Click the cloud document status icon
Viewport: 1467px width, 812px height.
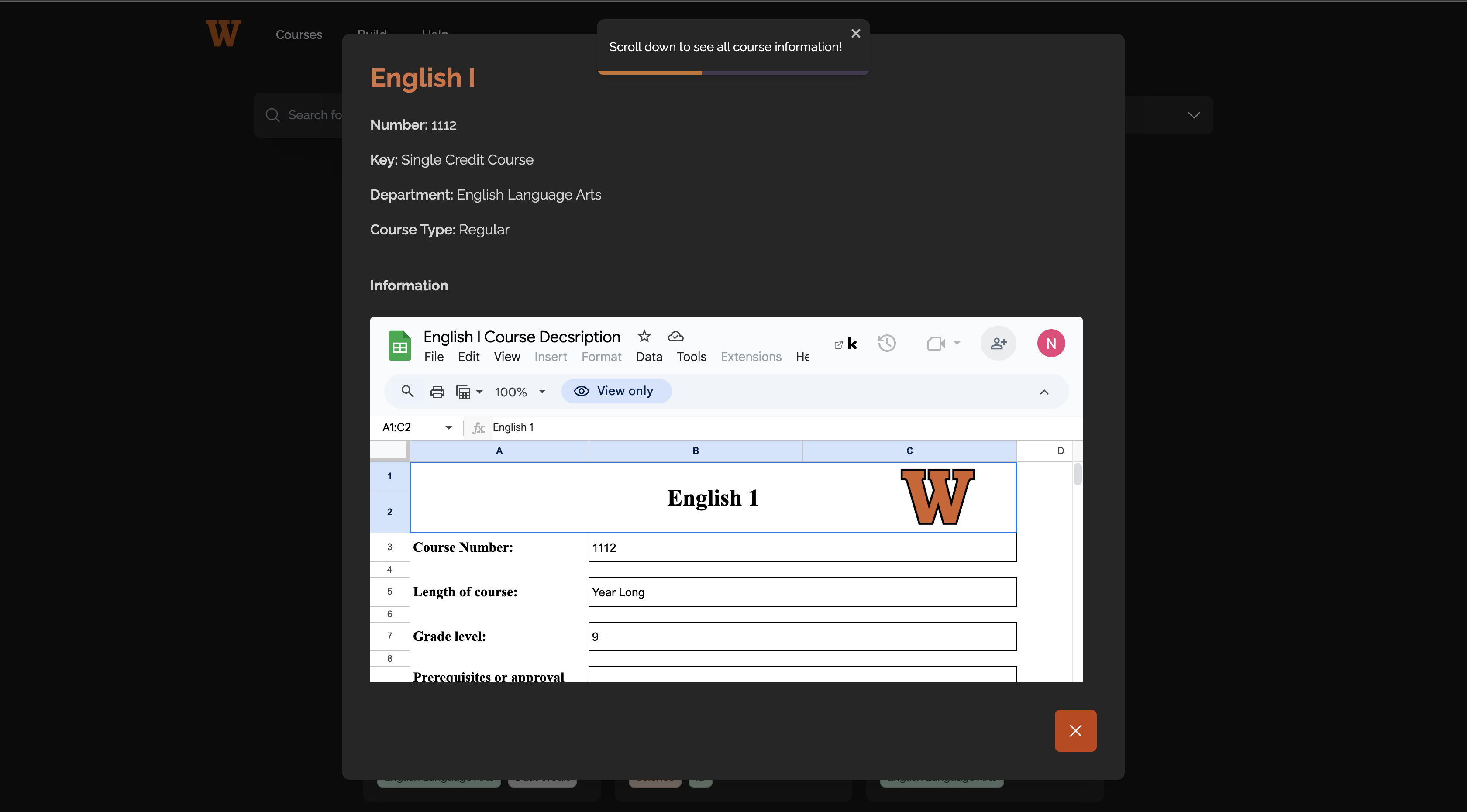tap(675, 337)
